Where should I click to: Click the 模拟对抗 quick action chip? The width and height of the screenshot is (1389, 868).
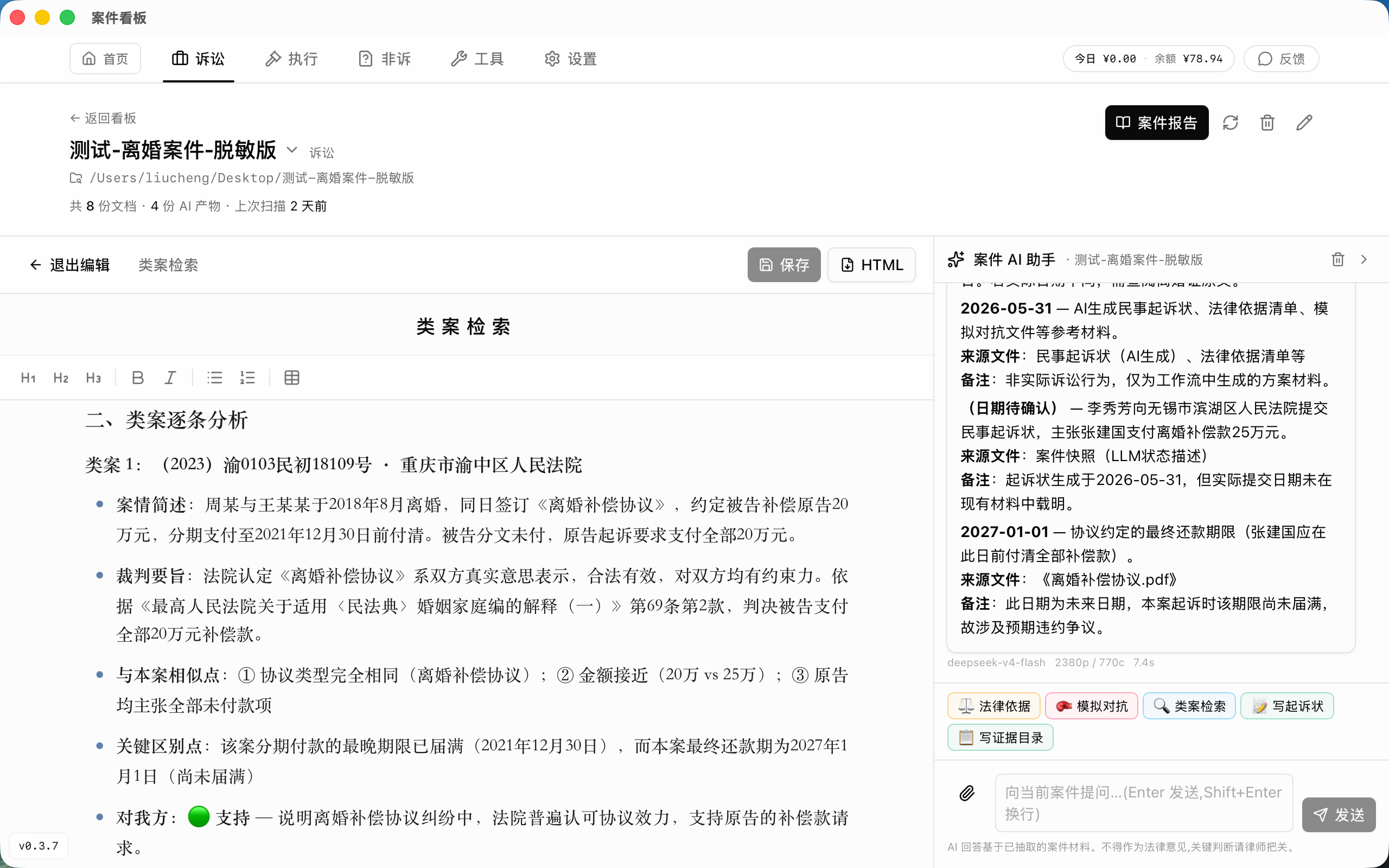point(1091,706)
